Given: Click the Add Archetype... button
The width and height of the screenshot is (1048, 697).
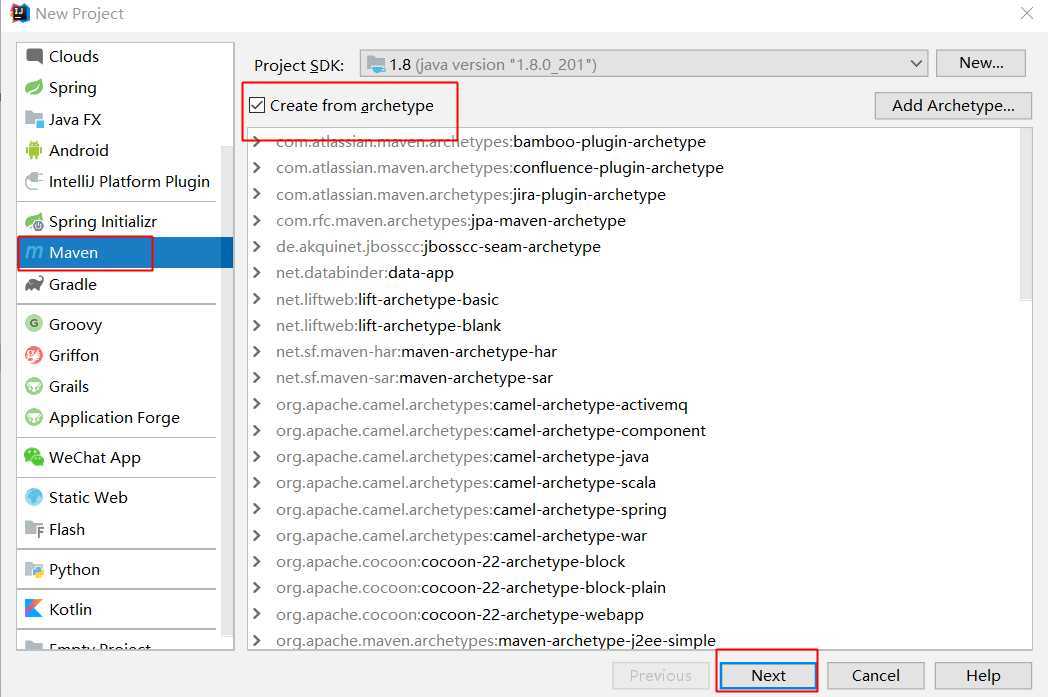Looking at the screenshot, I should click(x=953, y=106).
